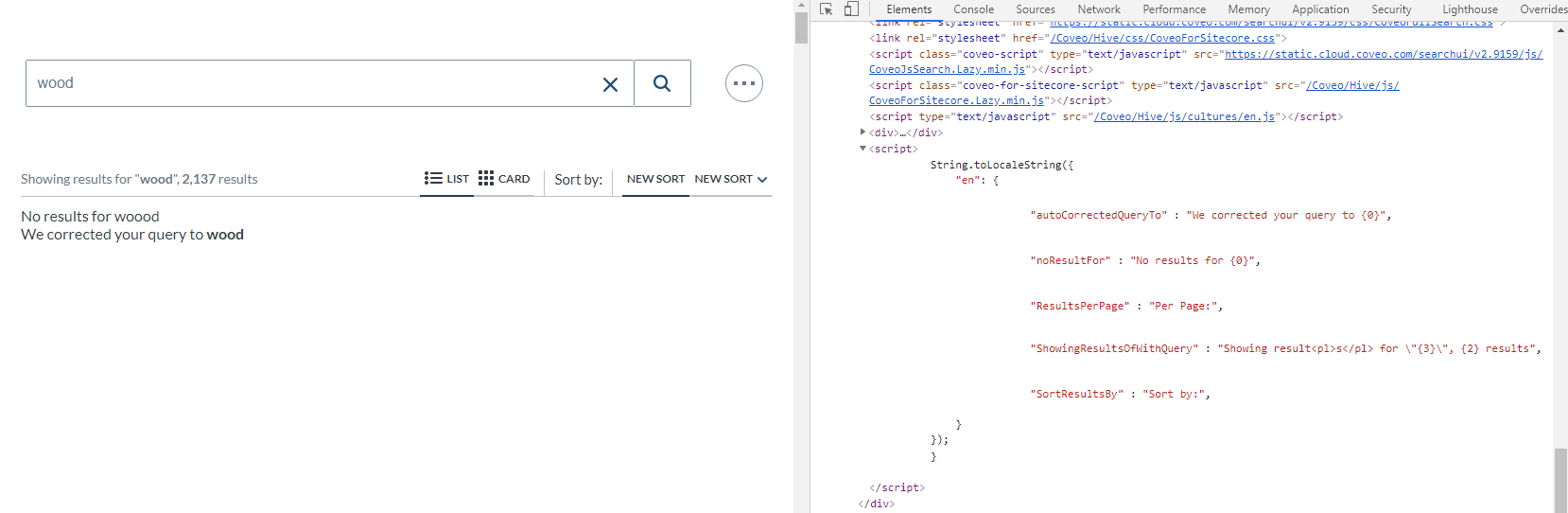This screenshot has height=513, width=1568.
Task: Switch to the Sources tab
Action: coord(1036,9)
